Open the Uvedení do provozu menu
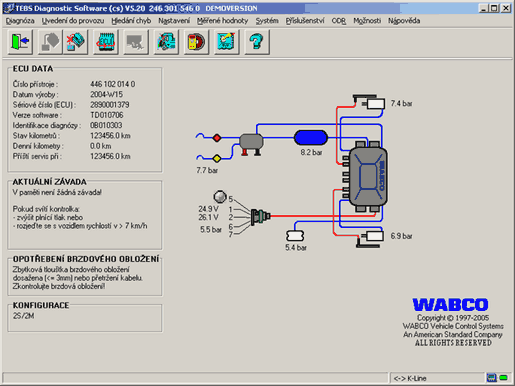The image size is (515, 386). tap(73, 21)
